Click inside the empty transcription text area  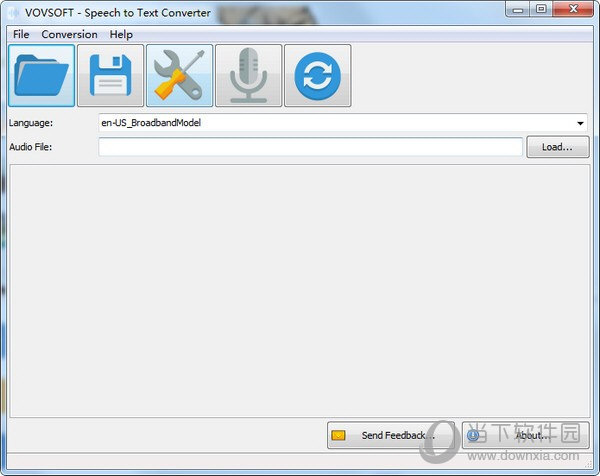click(x=300, y=291)
